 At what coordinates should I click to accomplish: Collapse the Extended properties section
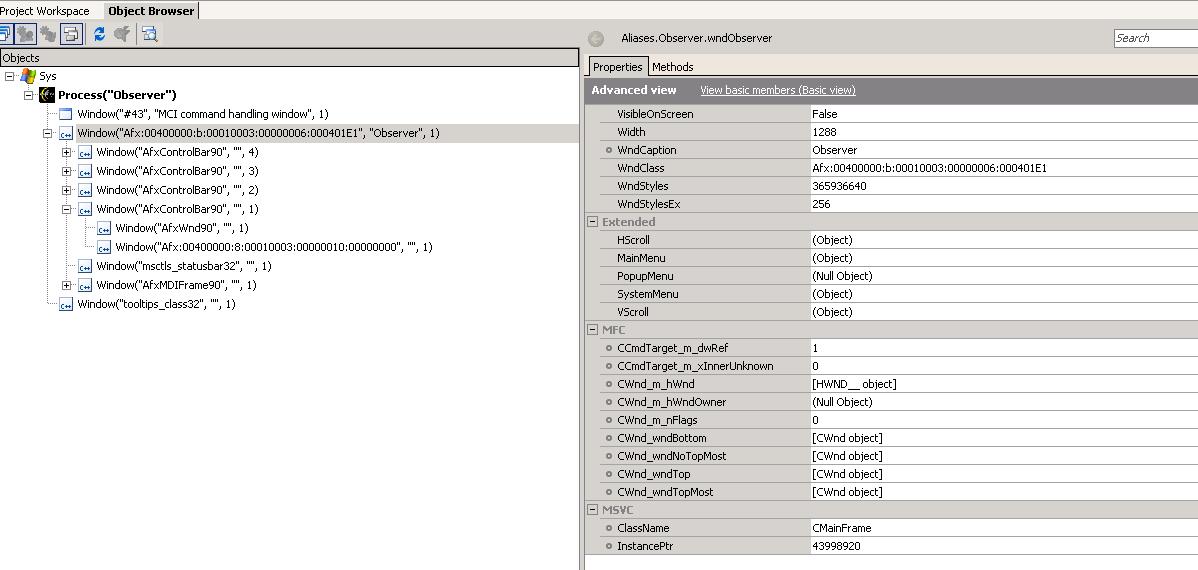click(593, 222)
